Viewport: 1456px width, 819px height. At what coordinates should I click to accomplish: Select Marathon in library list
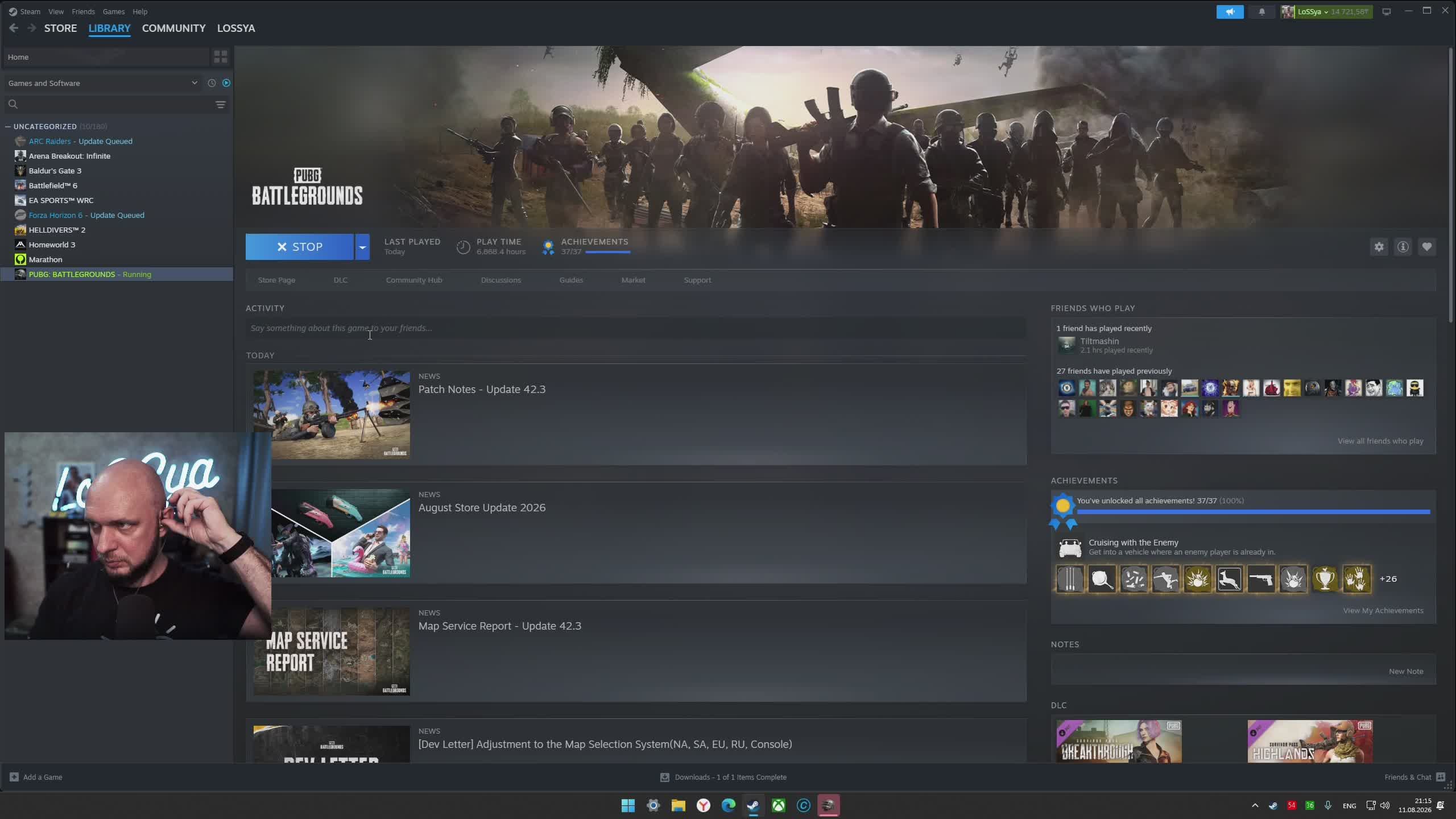click(x=45, y=259)
